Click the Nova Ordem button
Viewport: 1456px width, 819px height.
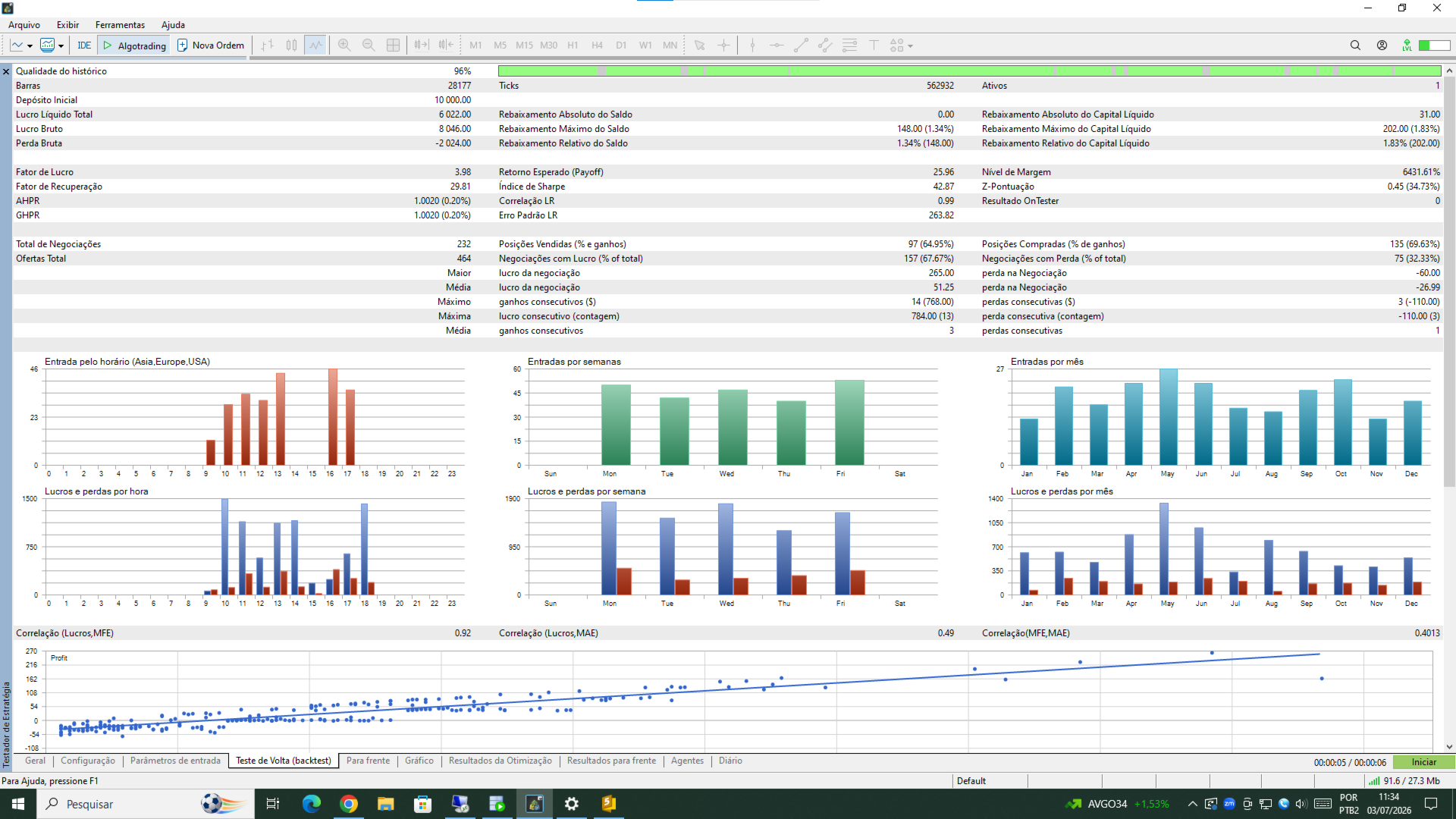[x=210, y=45]
